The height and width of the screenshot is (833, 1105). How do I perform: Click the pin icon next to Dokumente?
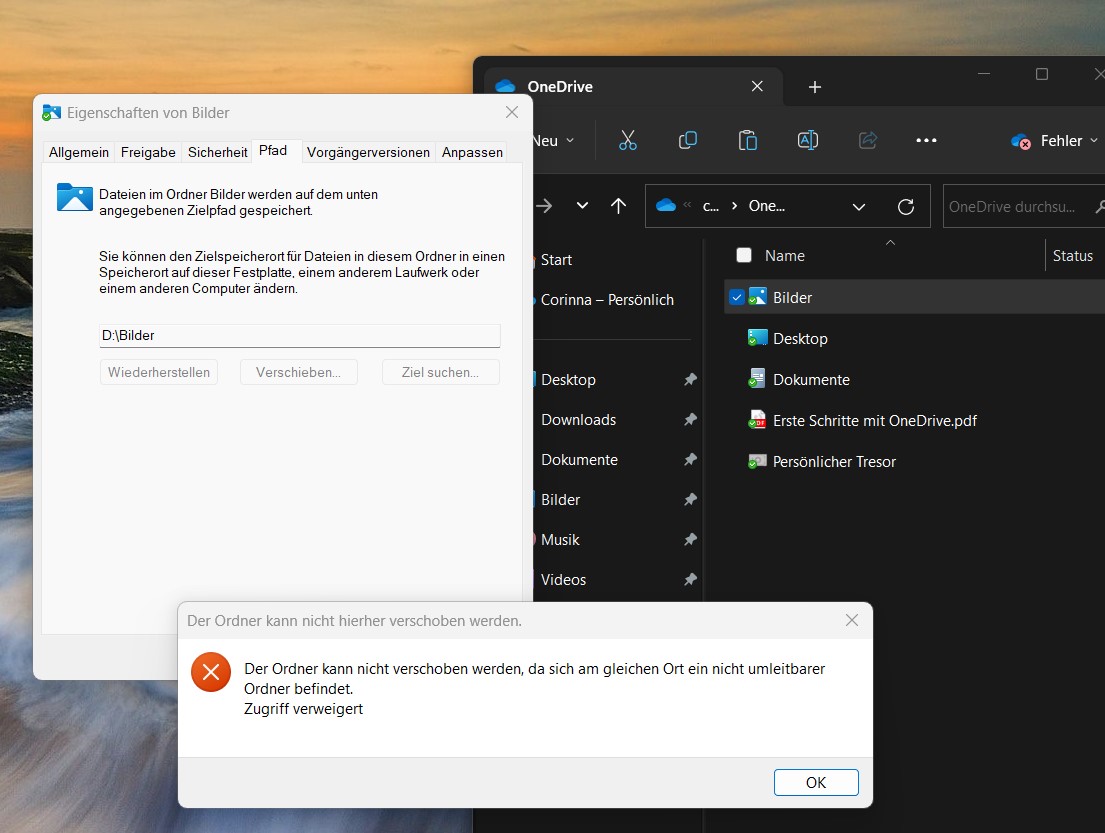[x=690, y=459]
